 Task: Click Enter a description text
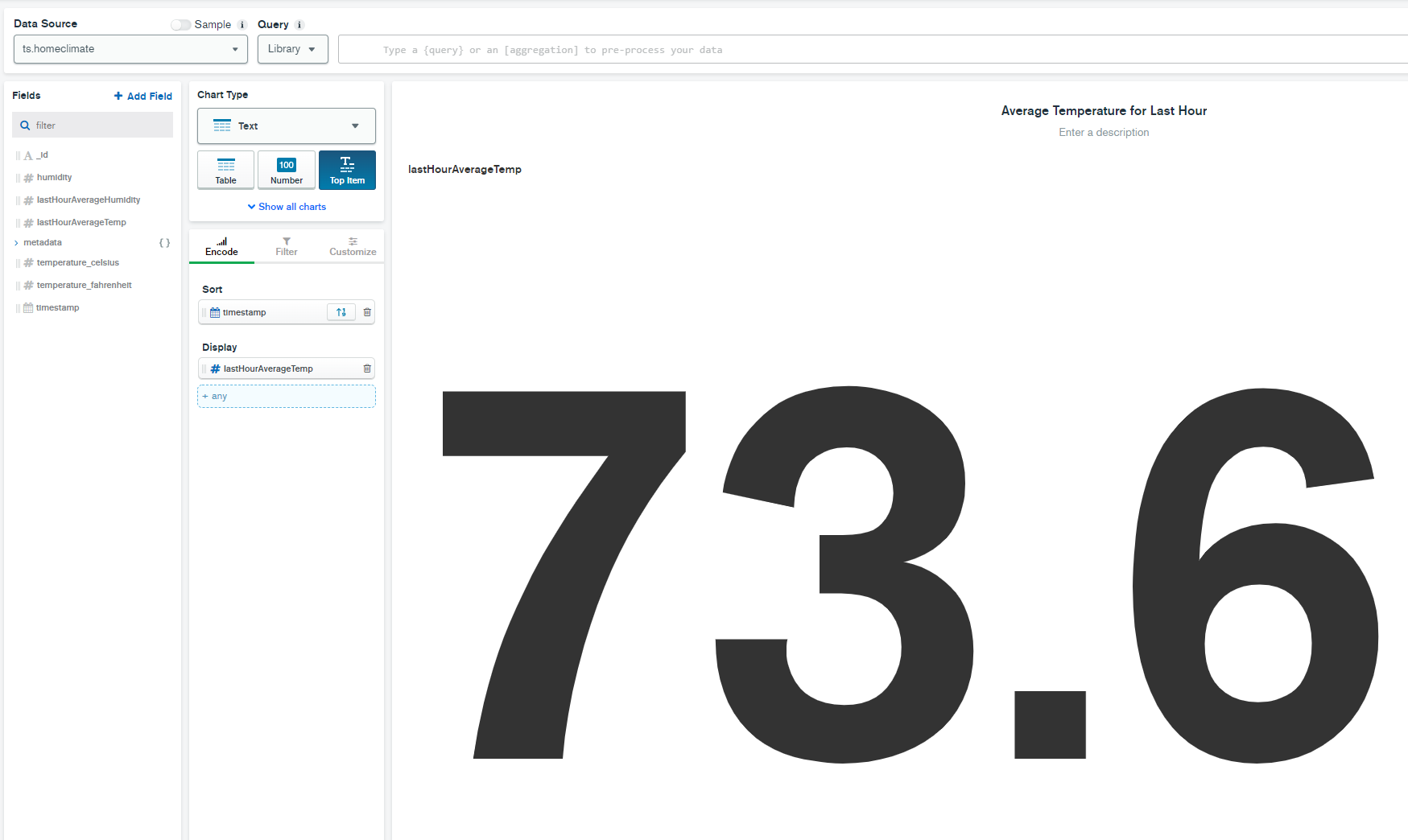pos(1104,133)
